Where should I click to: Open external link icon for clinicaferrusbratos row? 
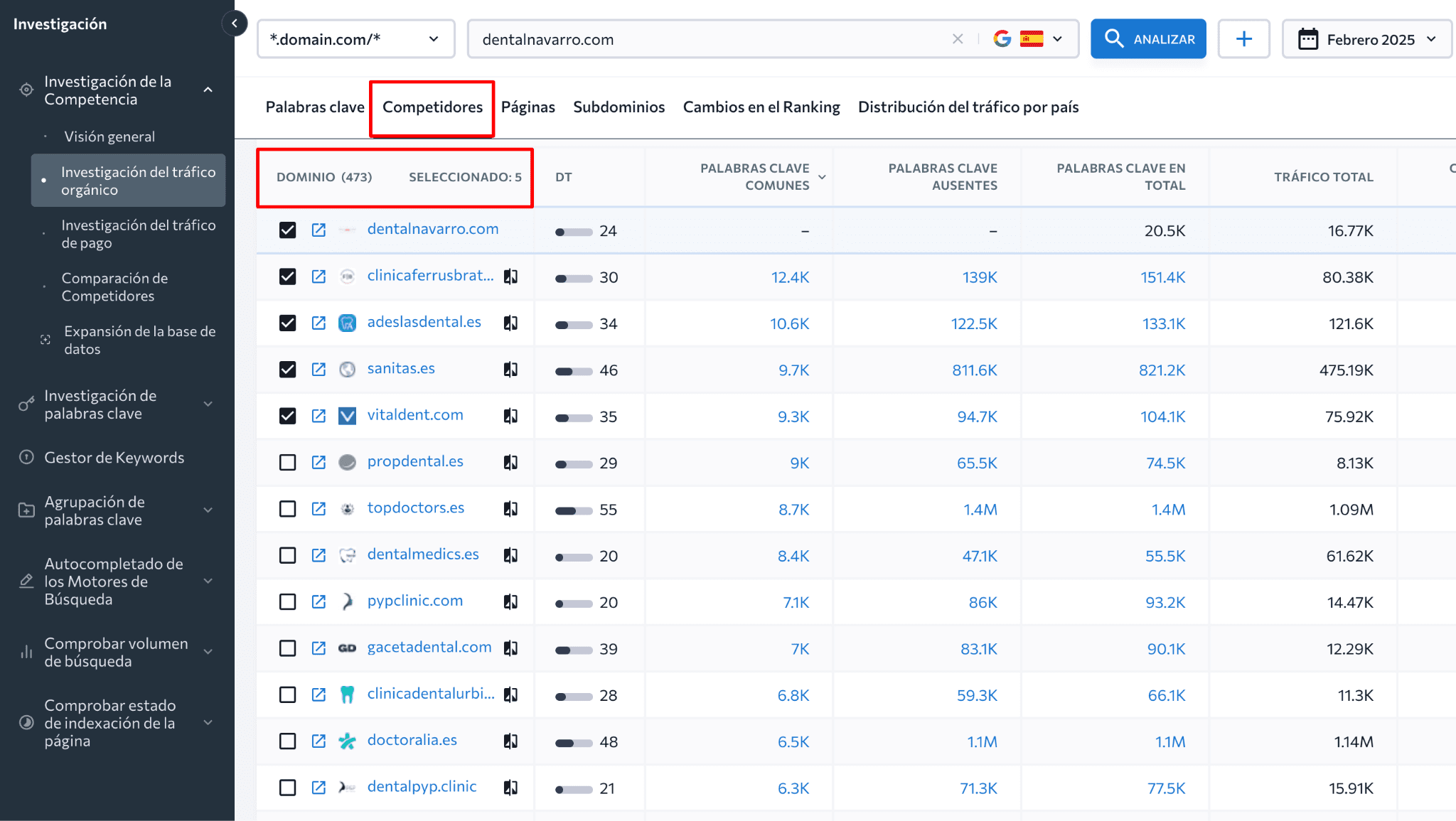[x=318, y=277]
